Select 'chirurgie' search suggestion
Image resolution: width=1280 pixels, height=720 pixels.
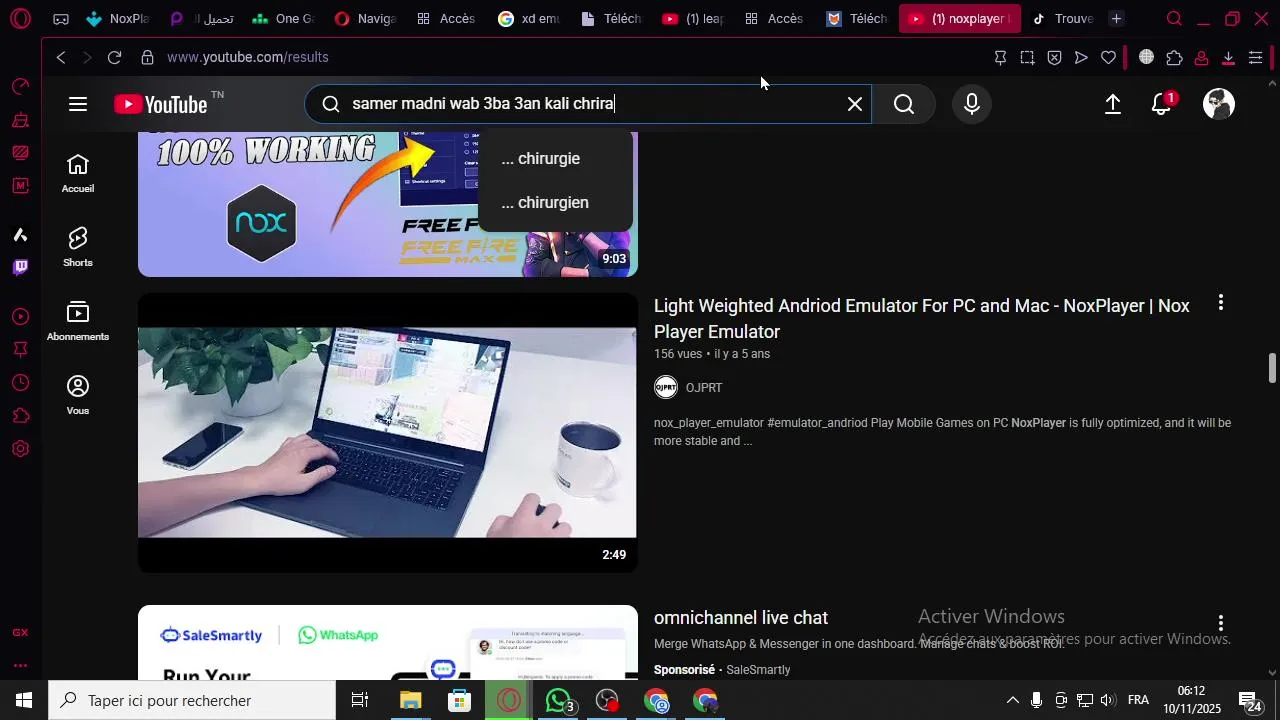point(555,159)
